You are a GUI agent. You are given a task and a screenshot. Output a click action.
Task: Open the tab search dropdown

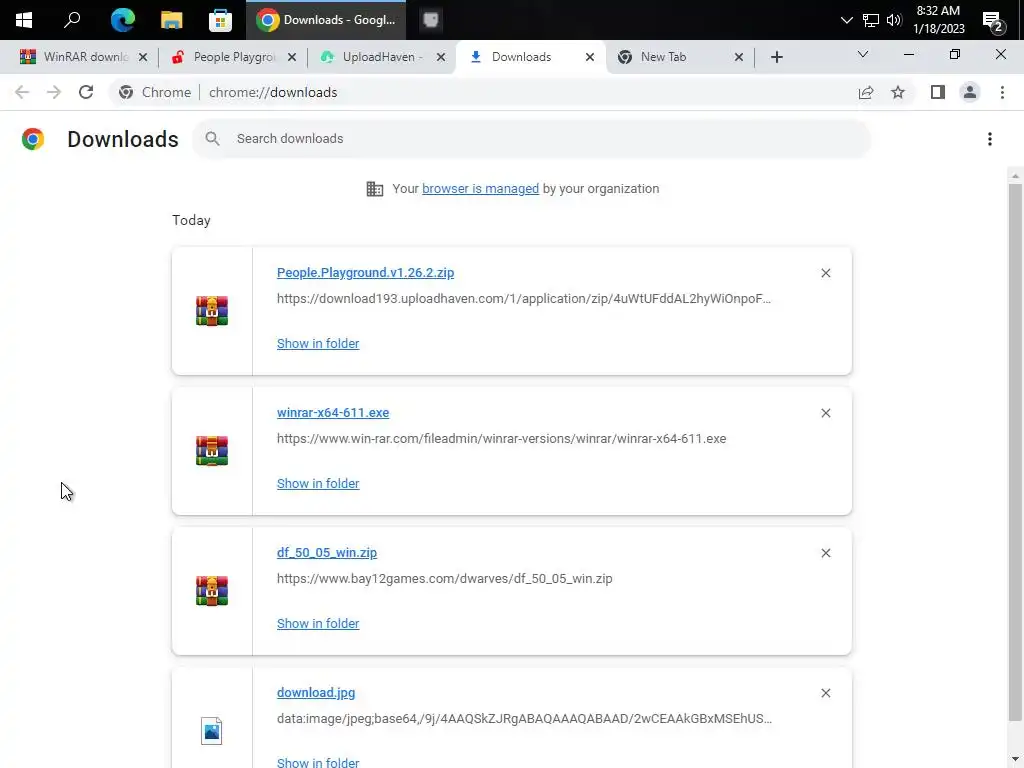[863, 54]
